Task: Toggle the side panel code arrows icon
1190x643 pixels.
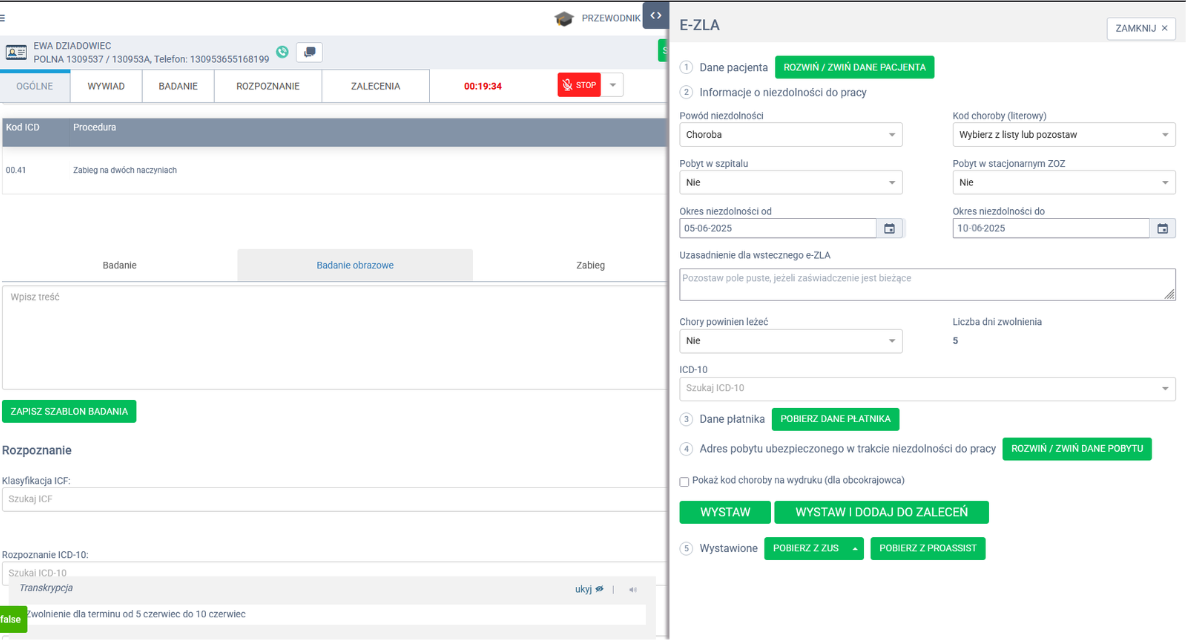Action: [655, 15]
